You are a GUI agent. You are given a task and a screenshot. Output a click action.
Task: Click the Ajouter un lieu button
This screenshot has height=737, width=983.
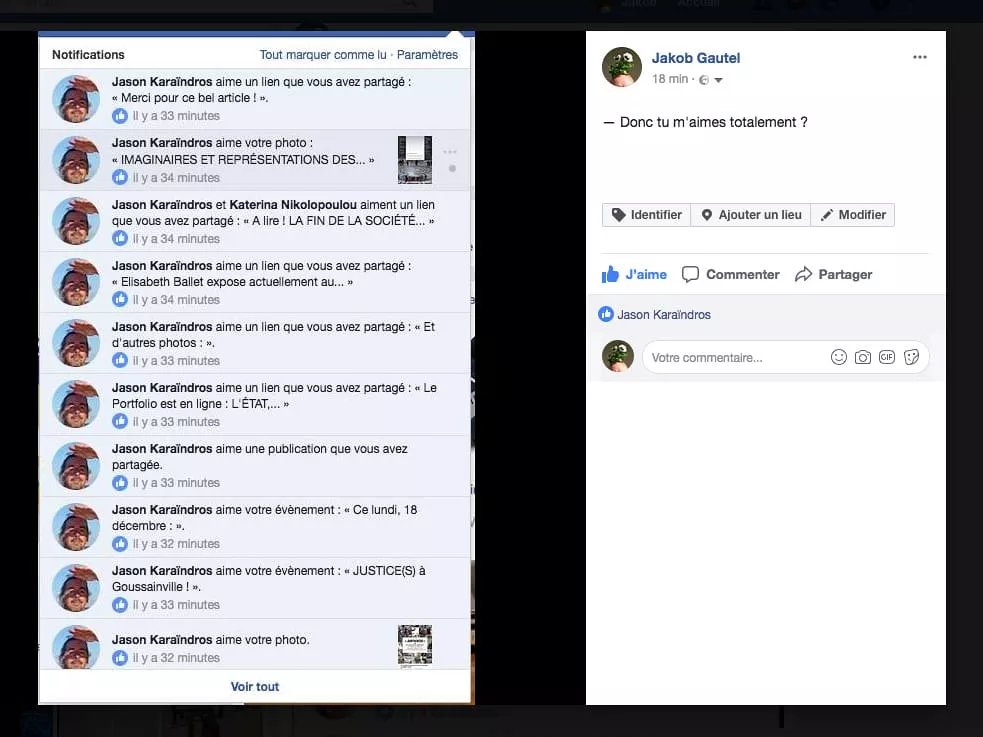(750, 215)
